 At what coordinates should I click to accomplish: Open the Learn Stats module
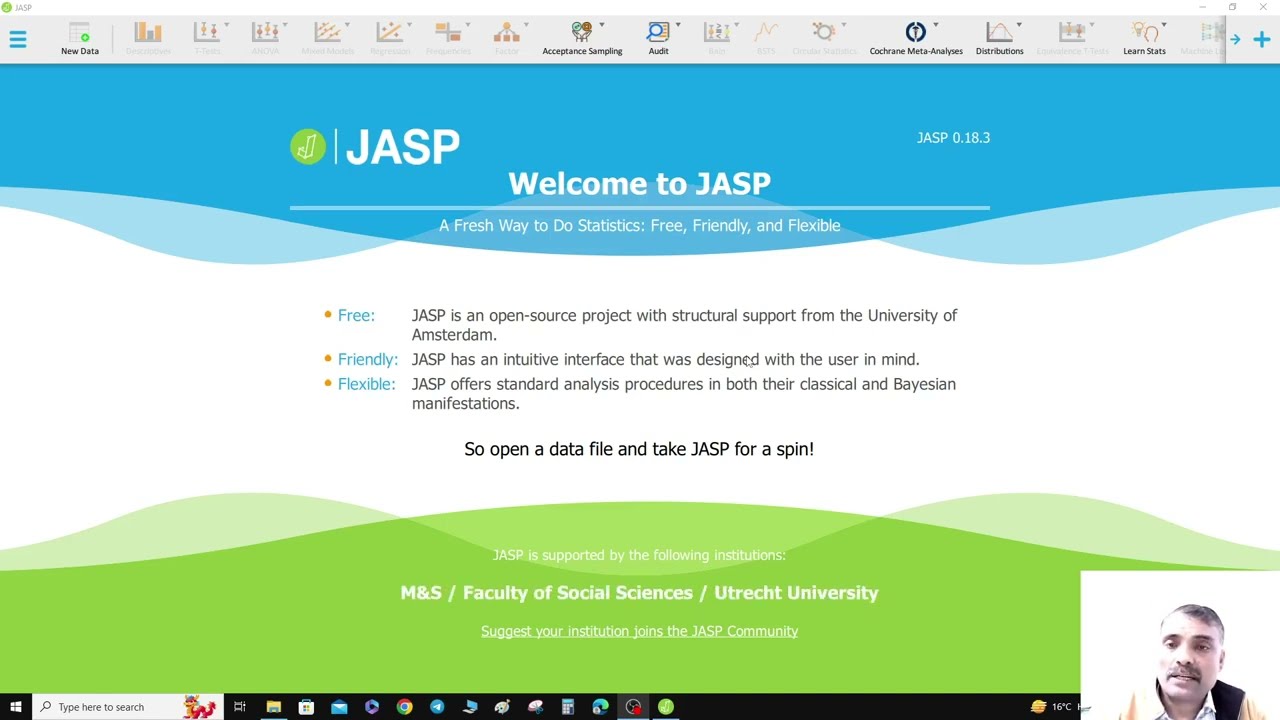tap(1144, 39)
